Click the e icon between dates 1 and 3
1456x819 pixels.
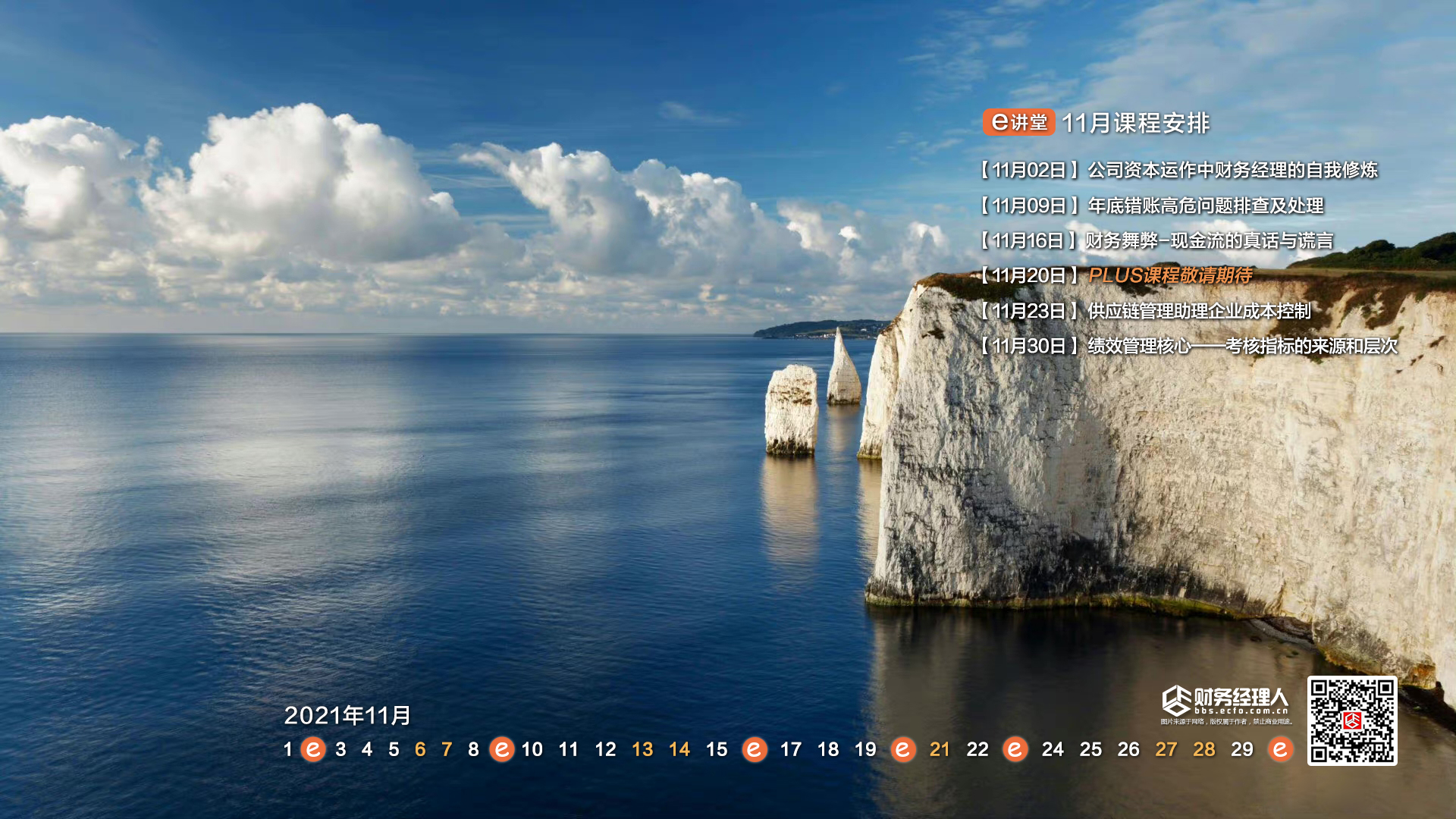click(313, 749)
